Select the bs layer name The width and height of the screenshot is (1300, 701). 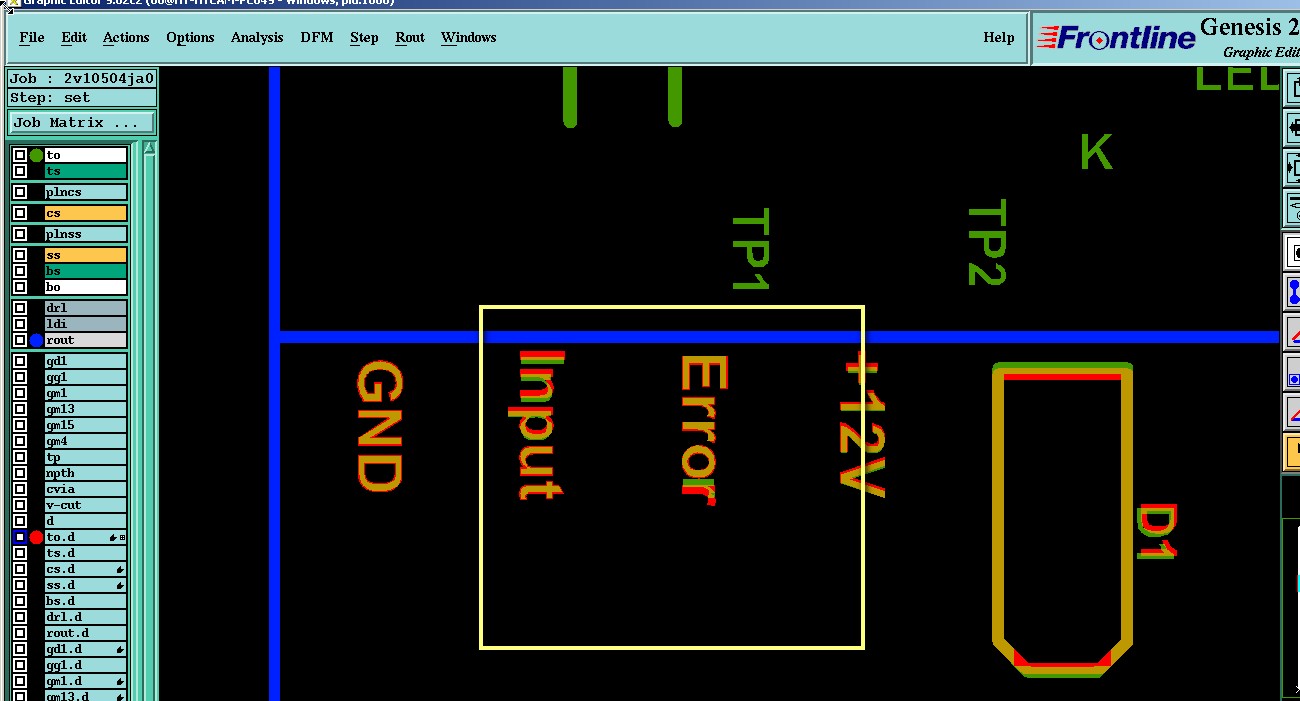click(86, 271)
